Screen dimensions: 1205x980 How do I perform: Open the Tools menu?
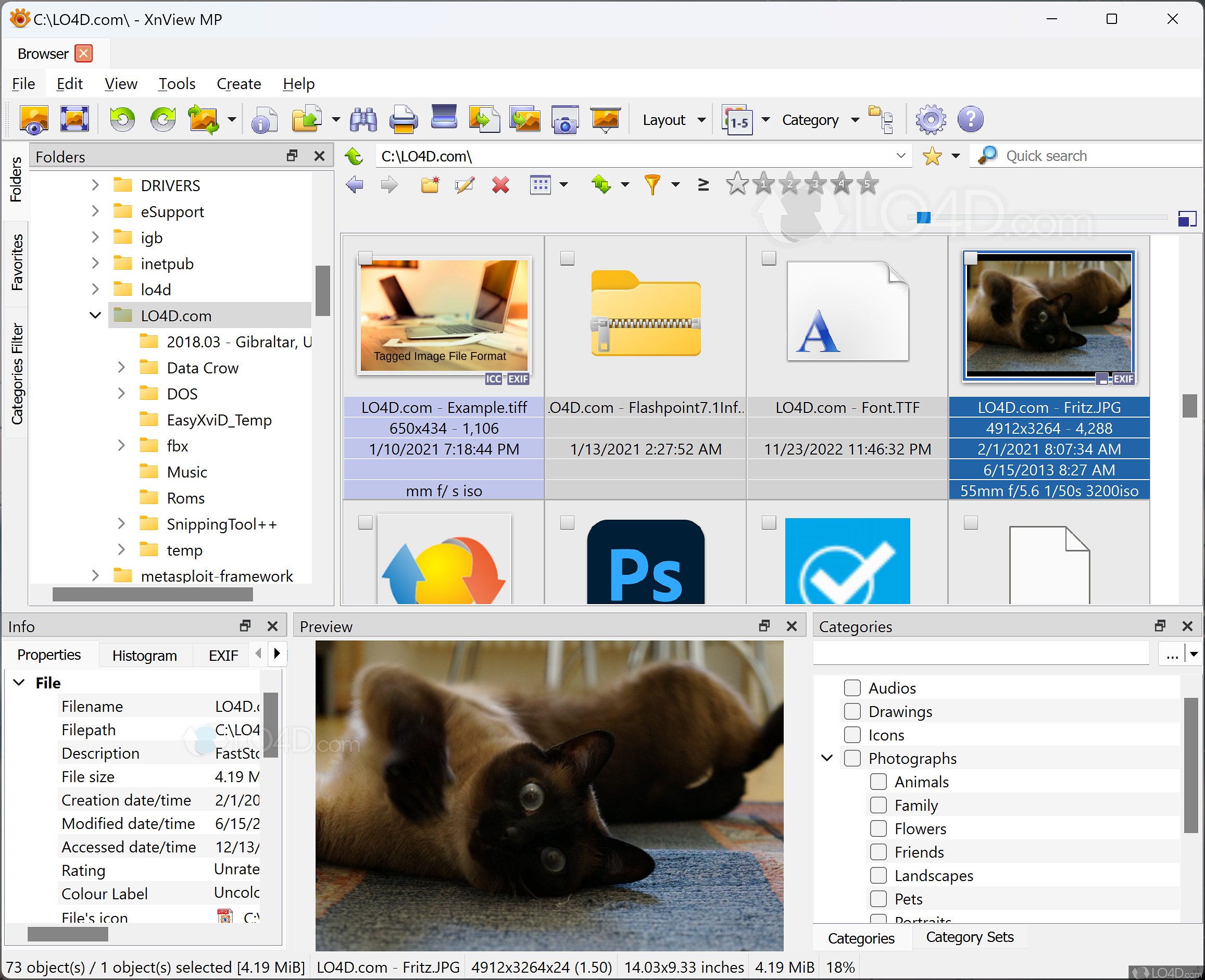177,83
